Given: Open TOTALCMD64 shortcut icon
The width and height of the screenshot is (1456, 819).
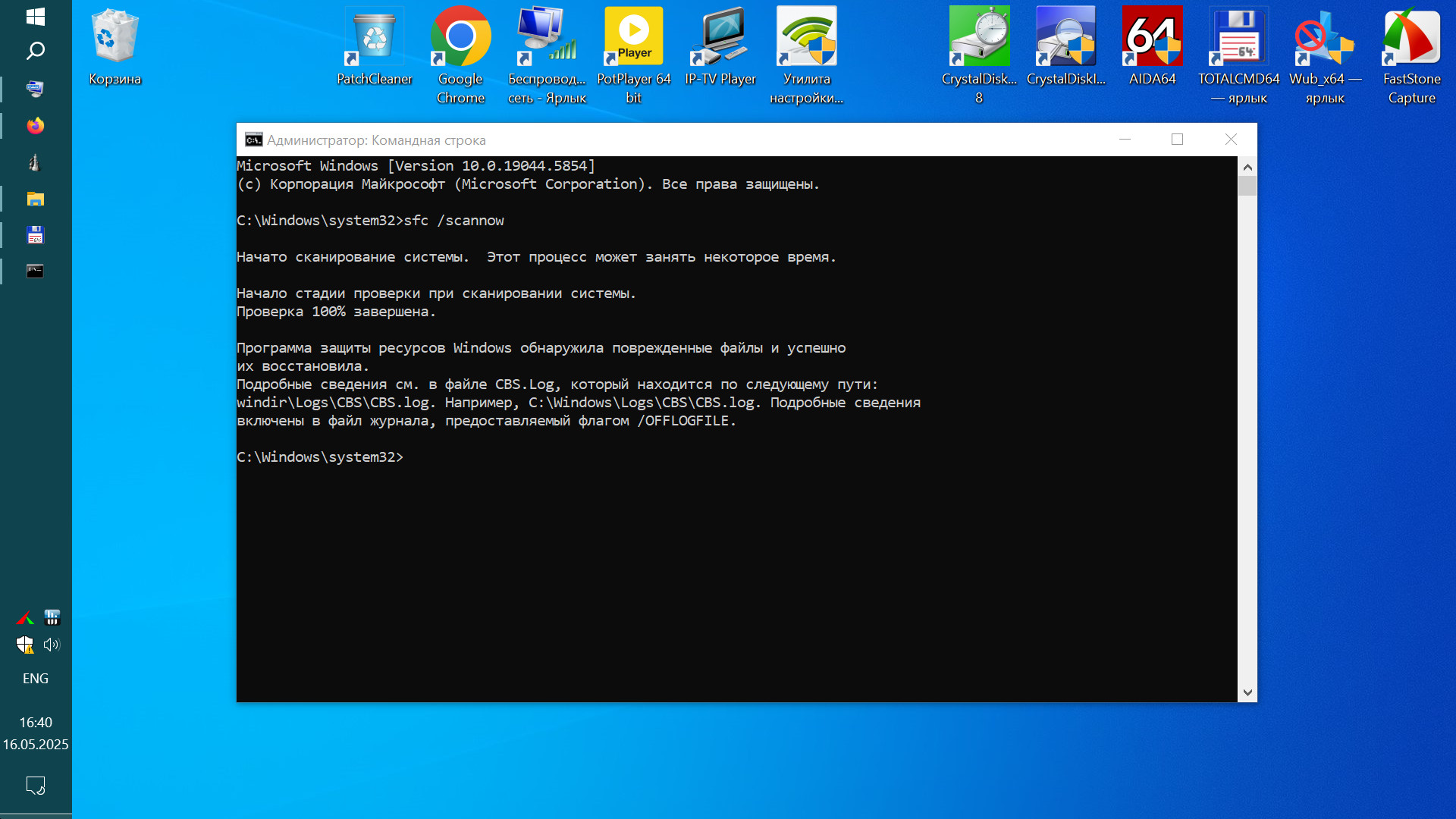Looking at the screenshot, I should 1238,38.
